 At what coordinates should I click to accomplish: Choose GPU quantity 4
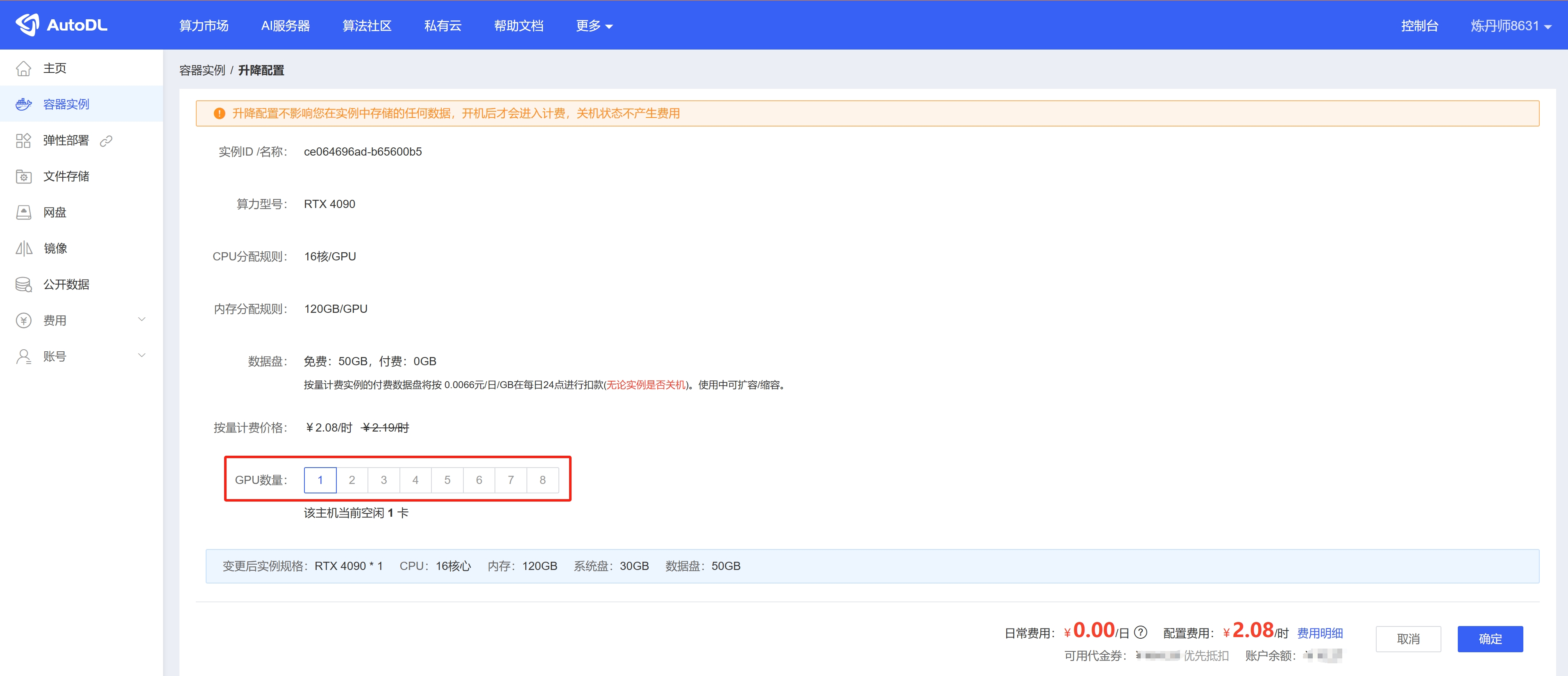(415, 480)
